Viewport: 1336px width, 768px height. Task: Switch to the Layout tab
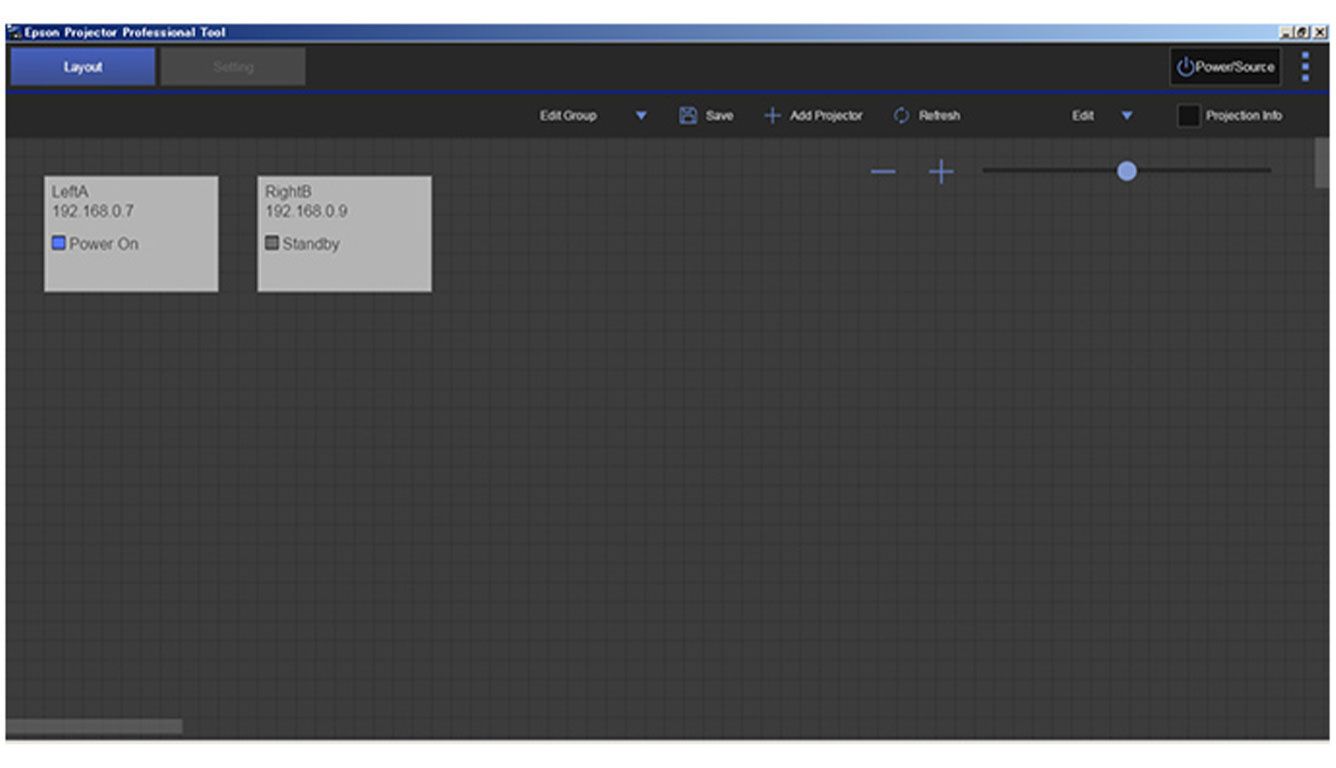(x=83, y=67)
